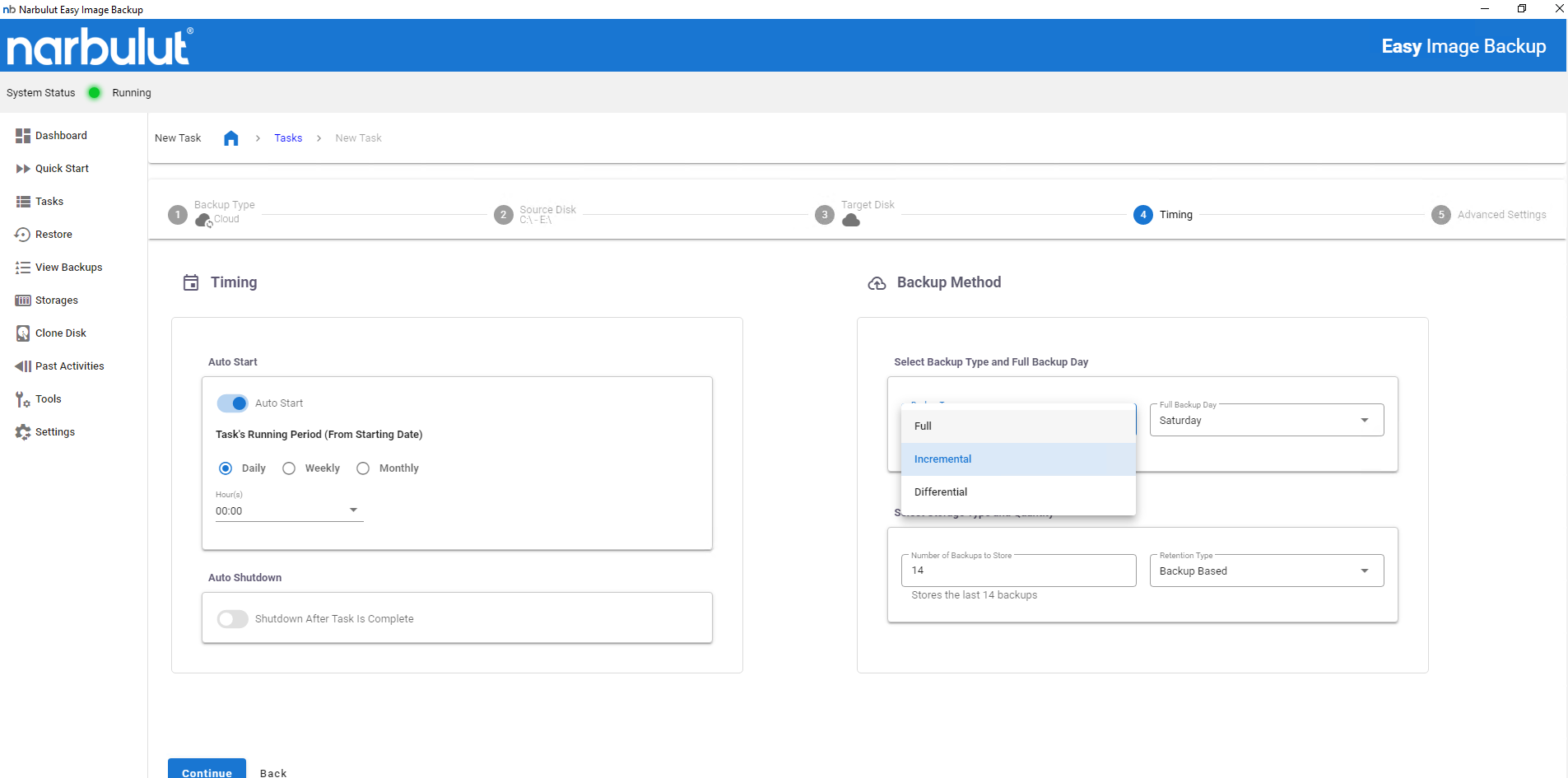
Task: Select Differential from backup type list
Action: [941, 492]
